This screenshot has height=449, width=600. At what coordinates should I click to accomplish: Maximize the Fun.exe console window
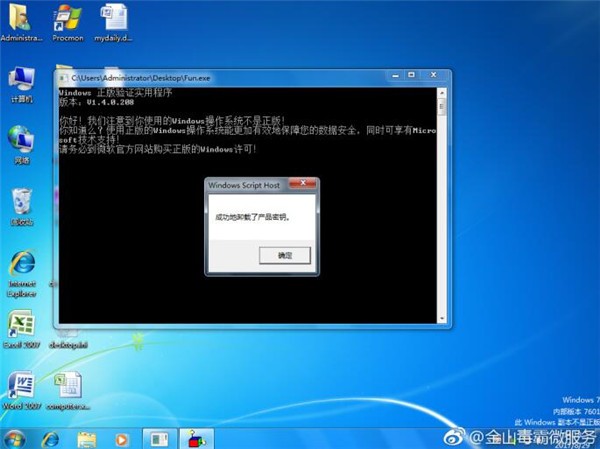tap(412, 75)
